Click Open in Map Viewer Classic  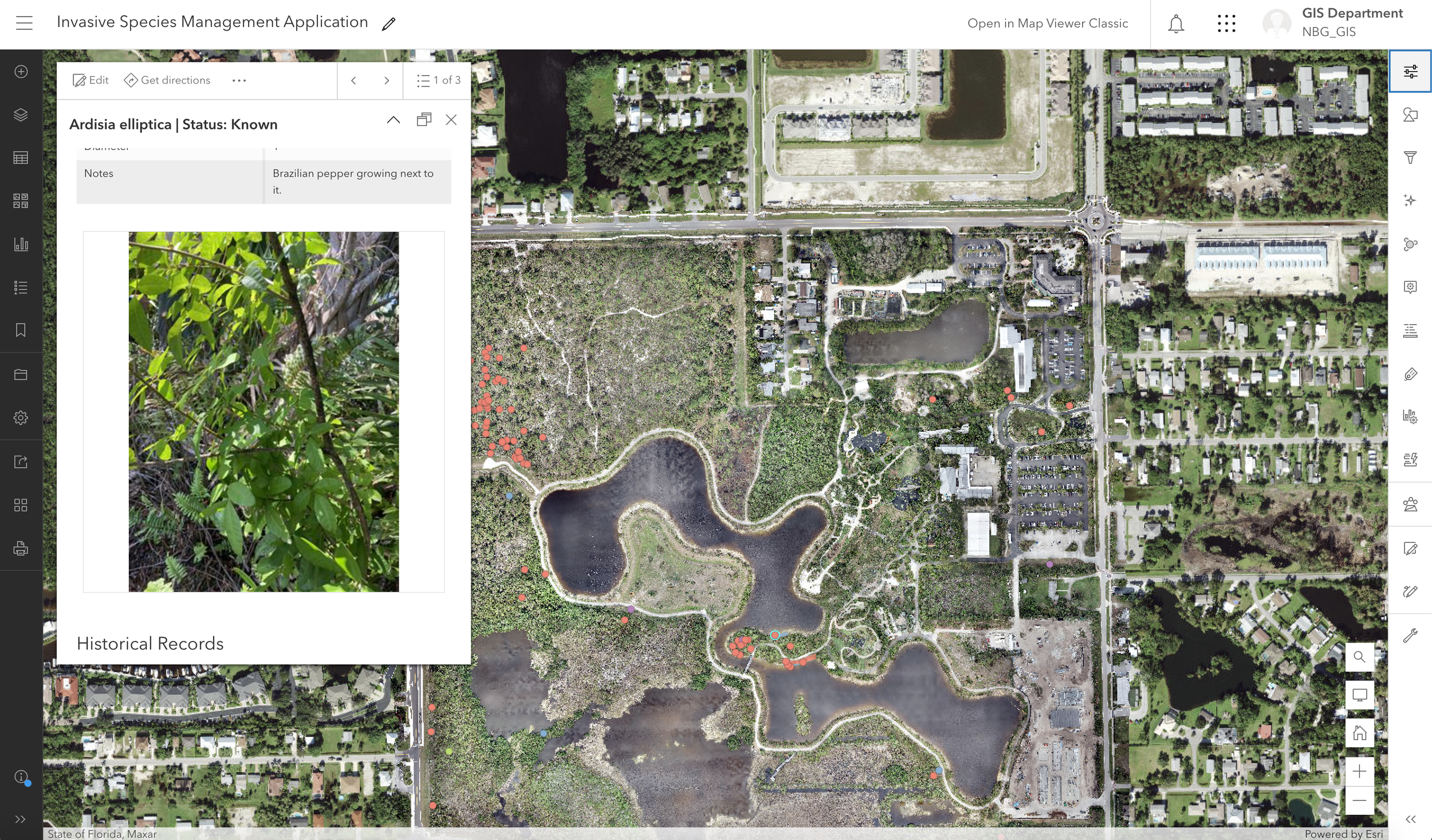(1048, 23)
